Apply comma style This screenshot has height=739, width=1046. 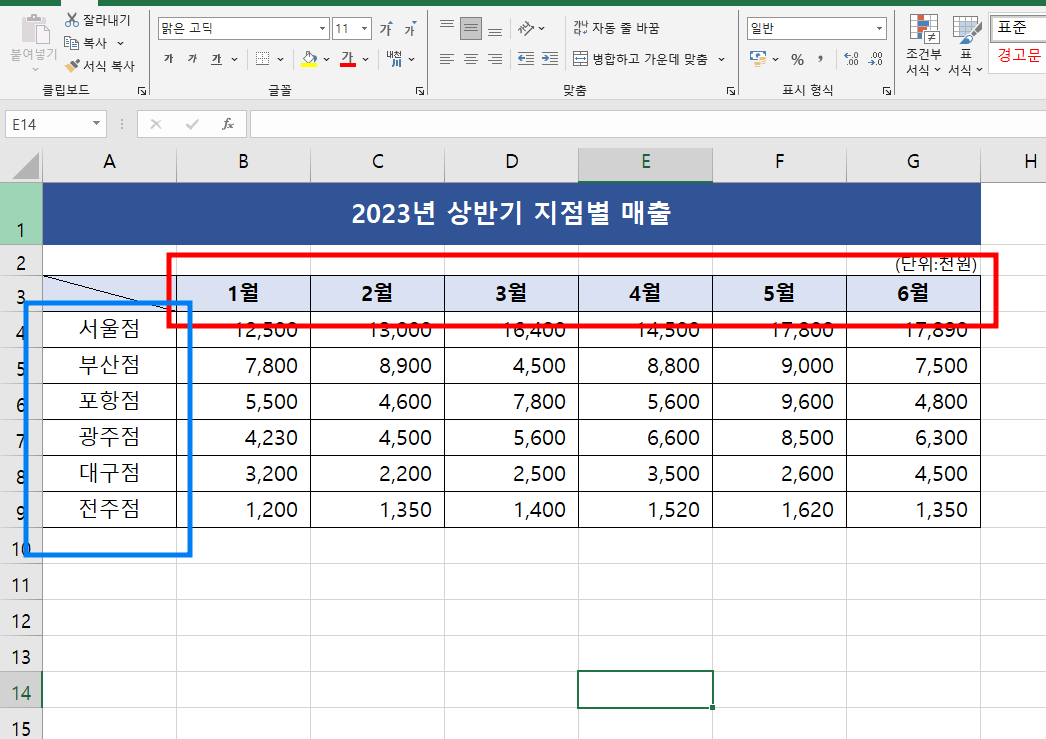click(821, 59)
